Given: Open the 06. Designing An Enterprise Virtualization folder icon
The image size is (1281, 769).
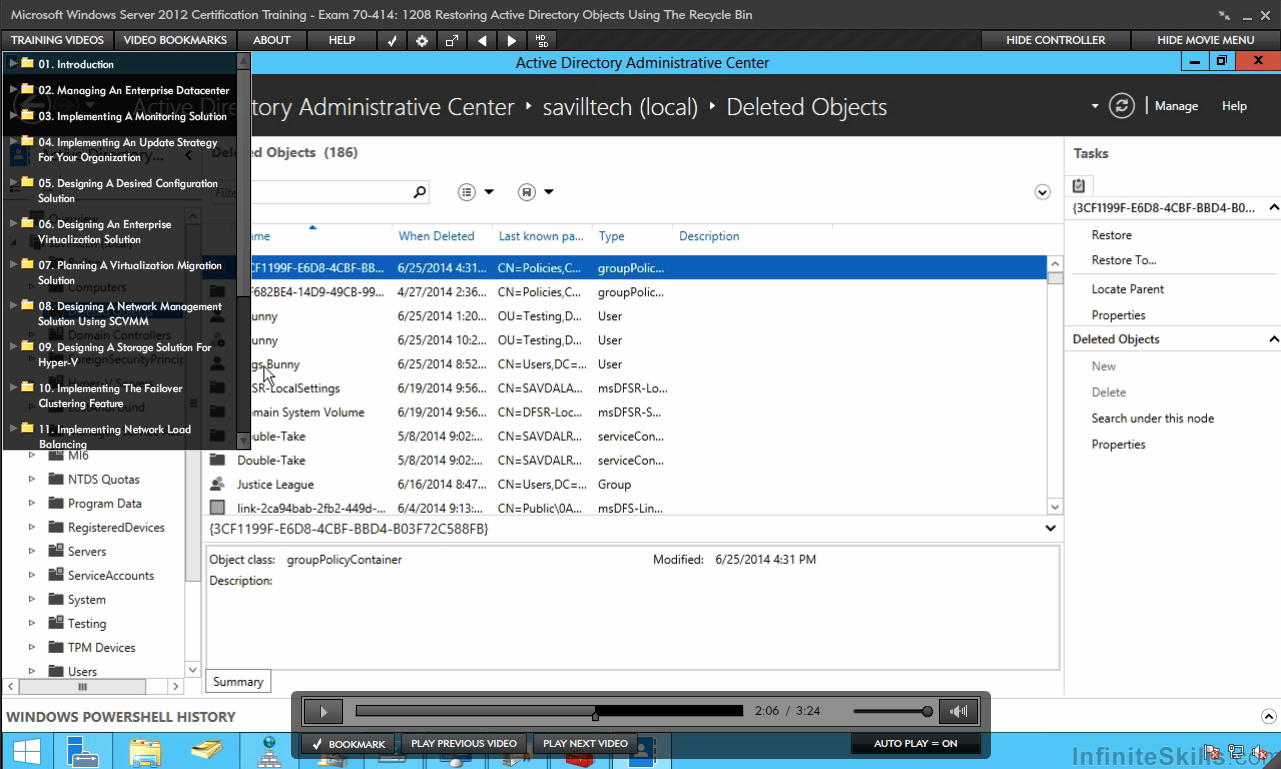Looking at the screenshot, I should click(x=28, y=223).
